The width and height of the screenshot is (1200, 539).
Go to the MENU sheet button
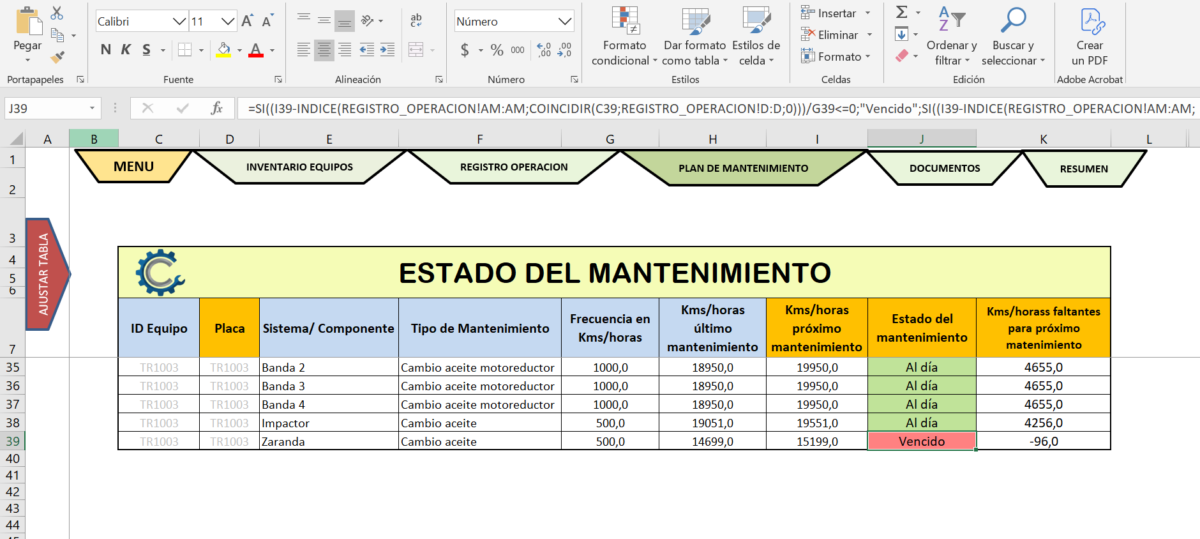tap(134, 166)
